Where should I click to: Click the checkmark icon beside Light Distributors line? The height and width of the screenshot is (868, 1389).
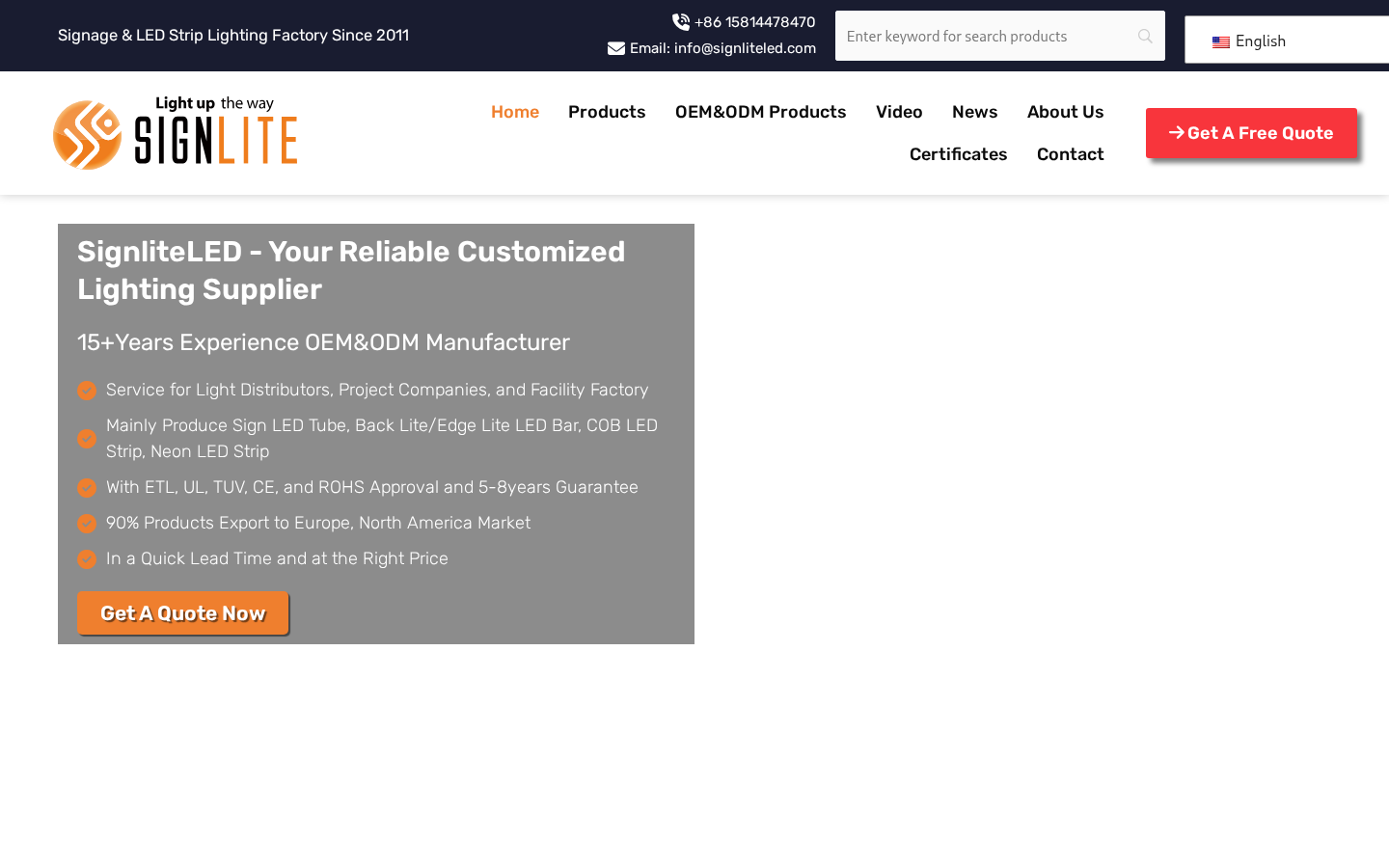point(87,391)
